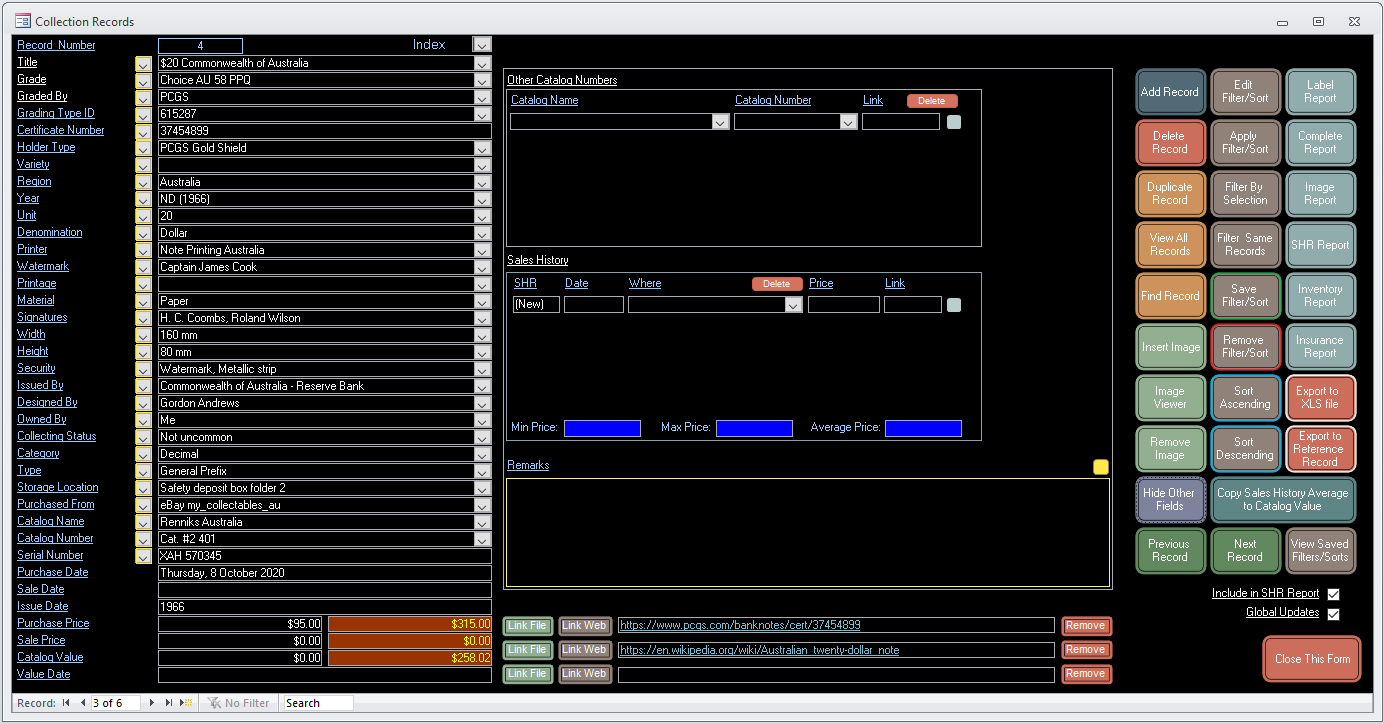Jump to first record navigation arrow
The height and width of the screenshot is (724, 1384).
click(x=66, y=703)
